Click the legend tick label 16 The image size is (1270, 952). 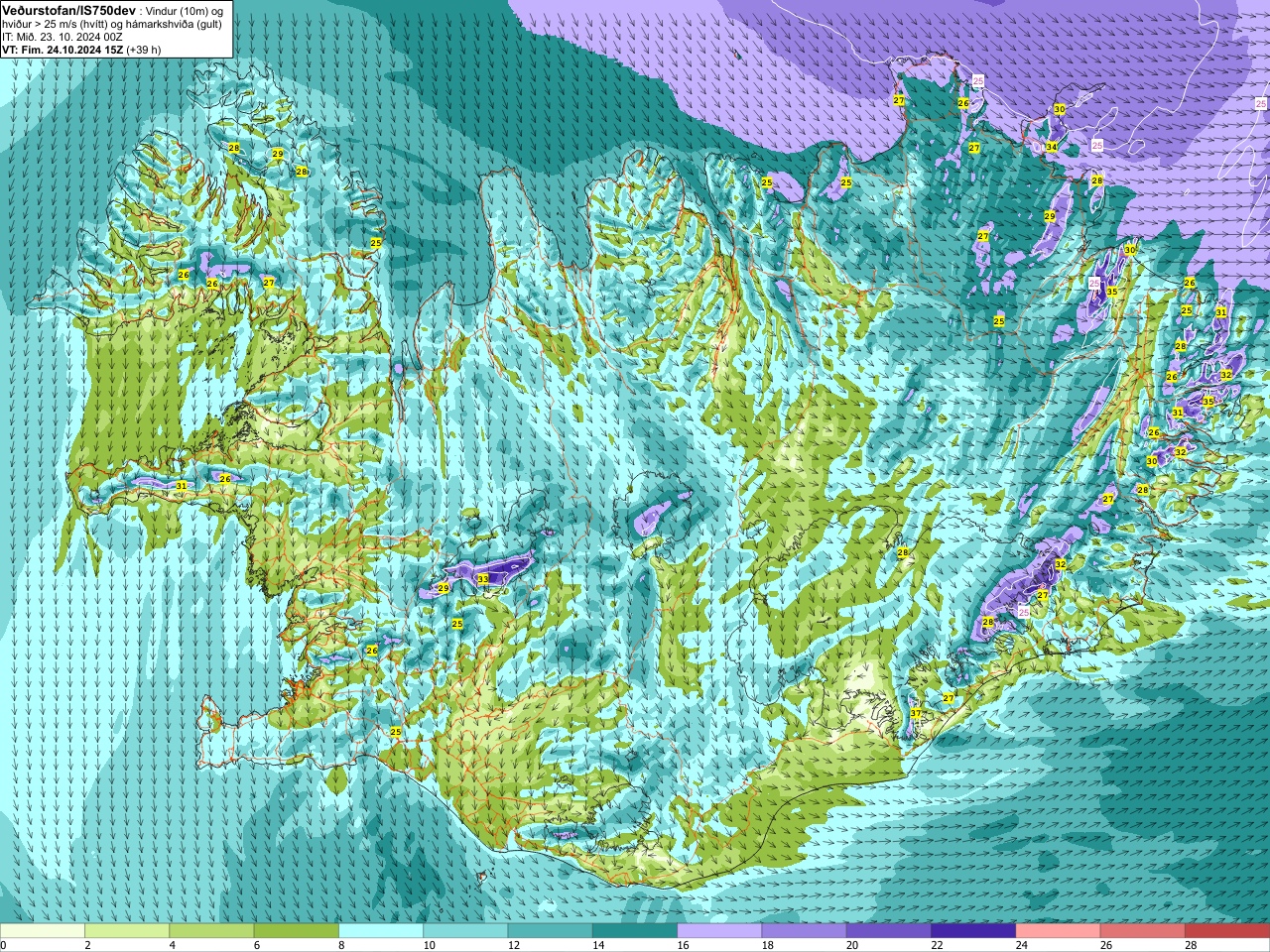coord(684,945)
